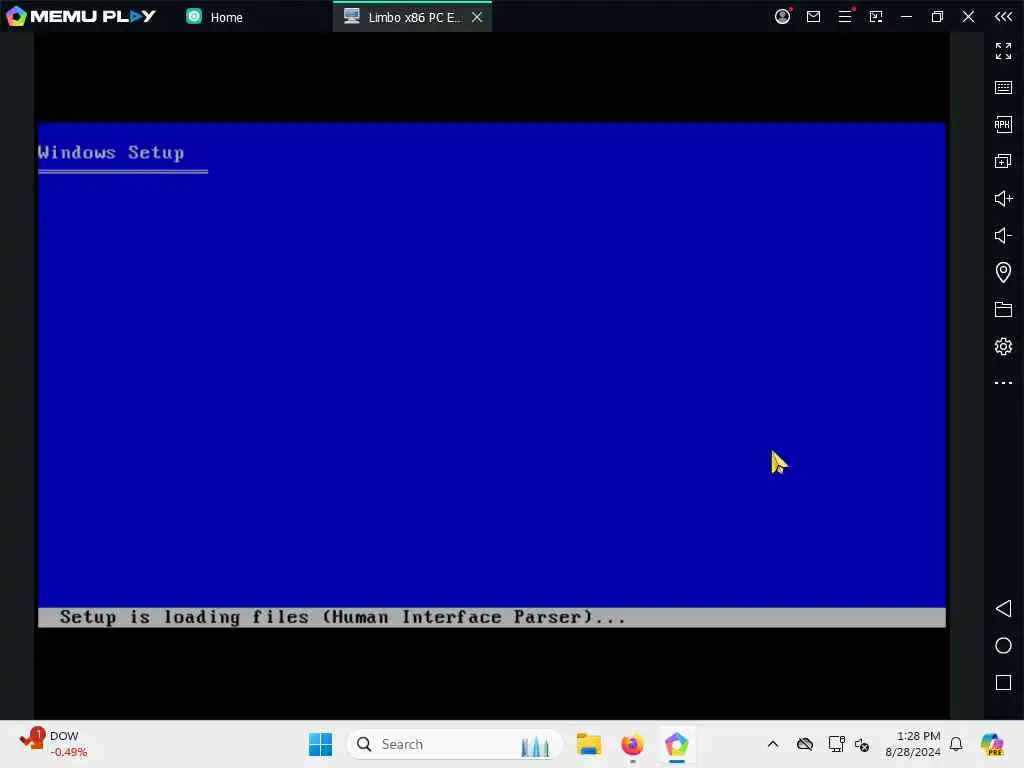The height and width of the screenshot is (768, 1024).
Task: Click the cloud sync tray icon
Action: coord(805,744)
